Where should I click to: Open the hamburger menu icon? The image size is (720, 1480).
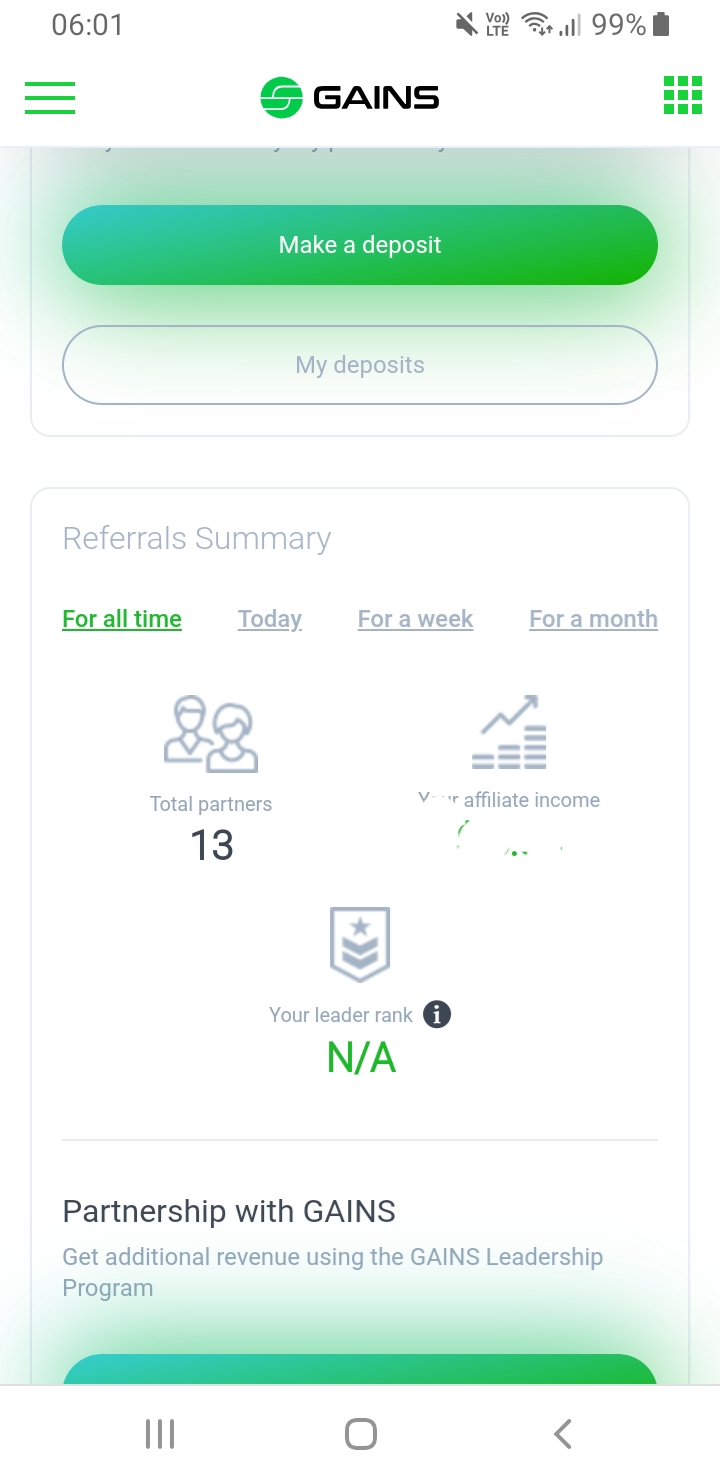(50, 97)
